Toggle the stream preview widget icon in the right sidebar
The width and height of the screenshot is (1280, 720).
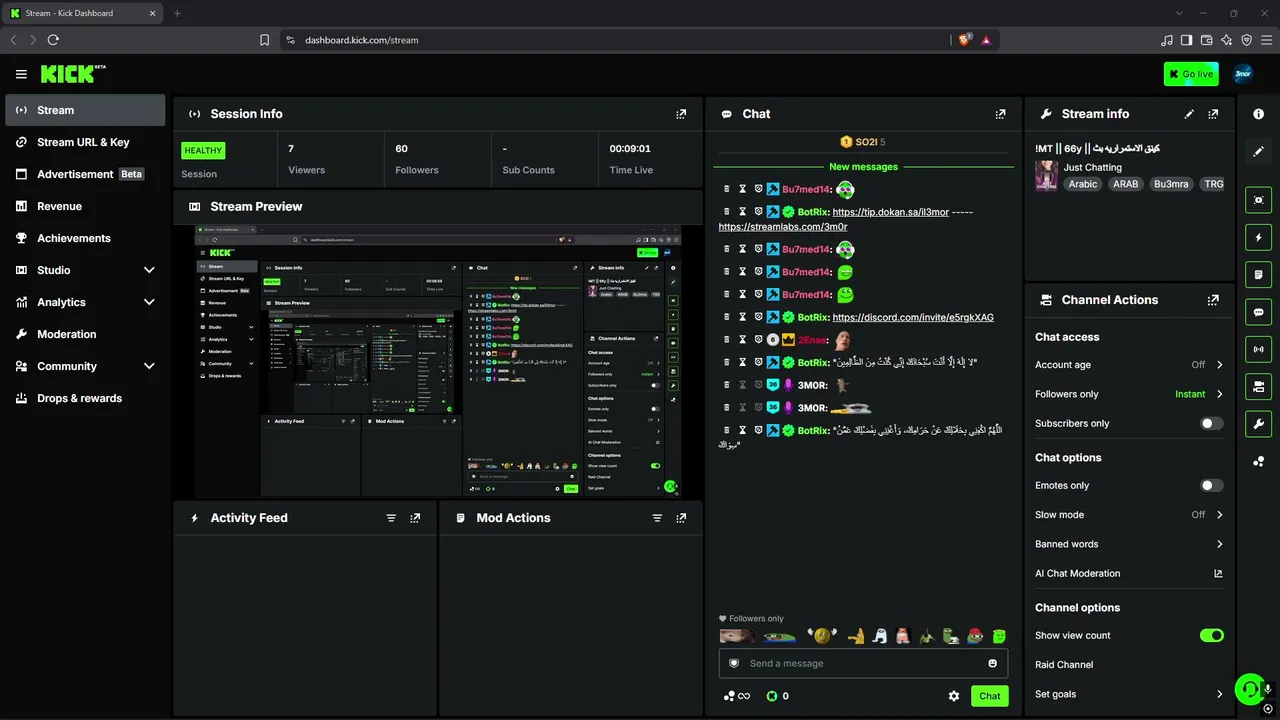[1258, 200]
